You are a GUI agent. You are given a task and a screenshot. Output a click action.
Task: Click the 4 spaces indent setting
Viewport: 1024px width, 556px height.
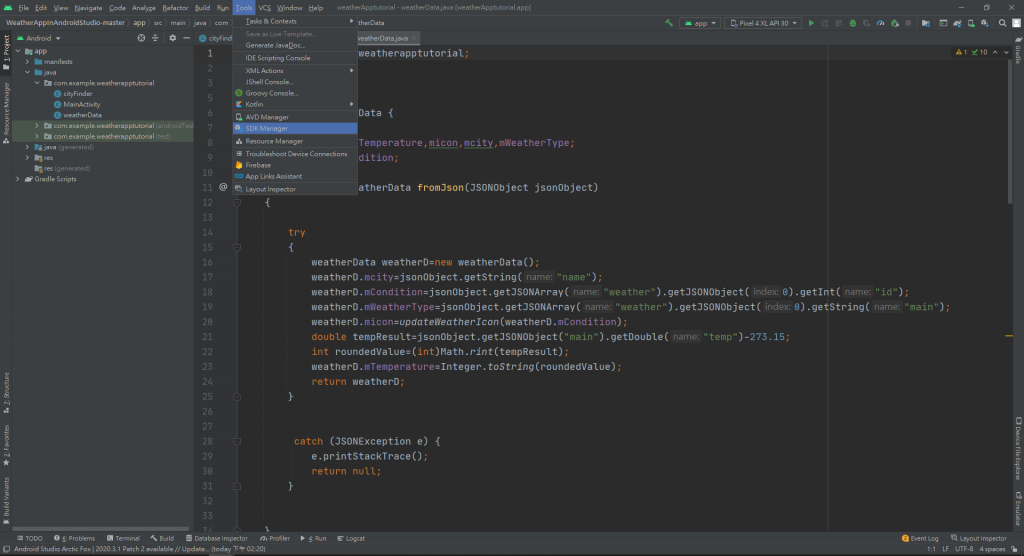pos(991,549)
